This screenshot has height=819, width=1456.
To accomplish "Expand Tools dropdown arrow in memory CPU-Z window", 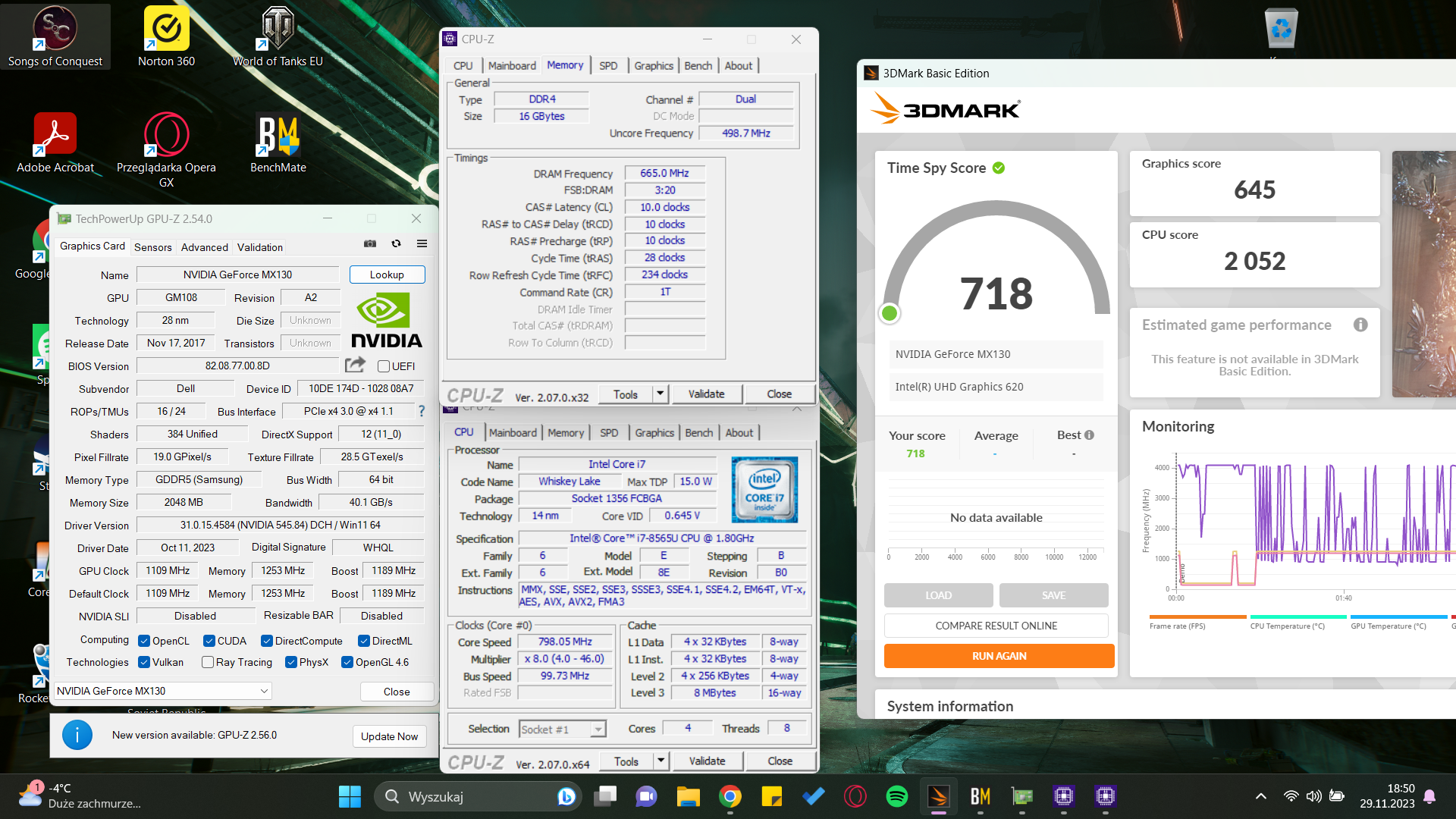I will (x=660, y=394).
